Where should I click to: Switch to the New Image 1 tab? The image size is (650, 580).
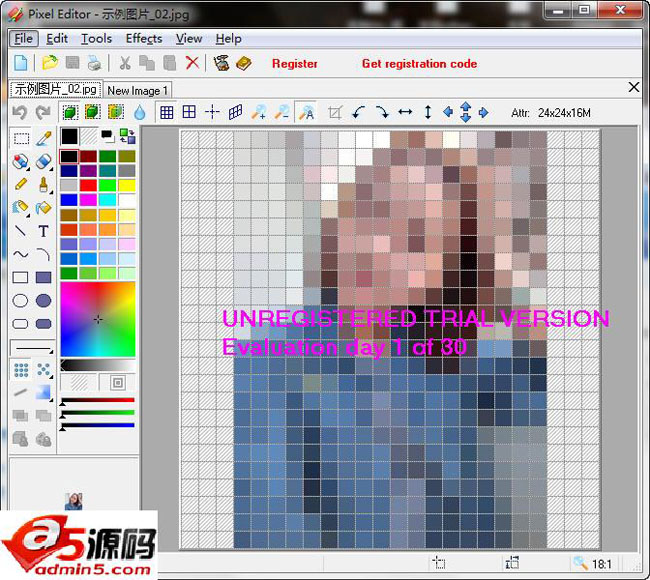tap(137, 90)
